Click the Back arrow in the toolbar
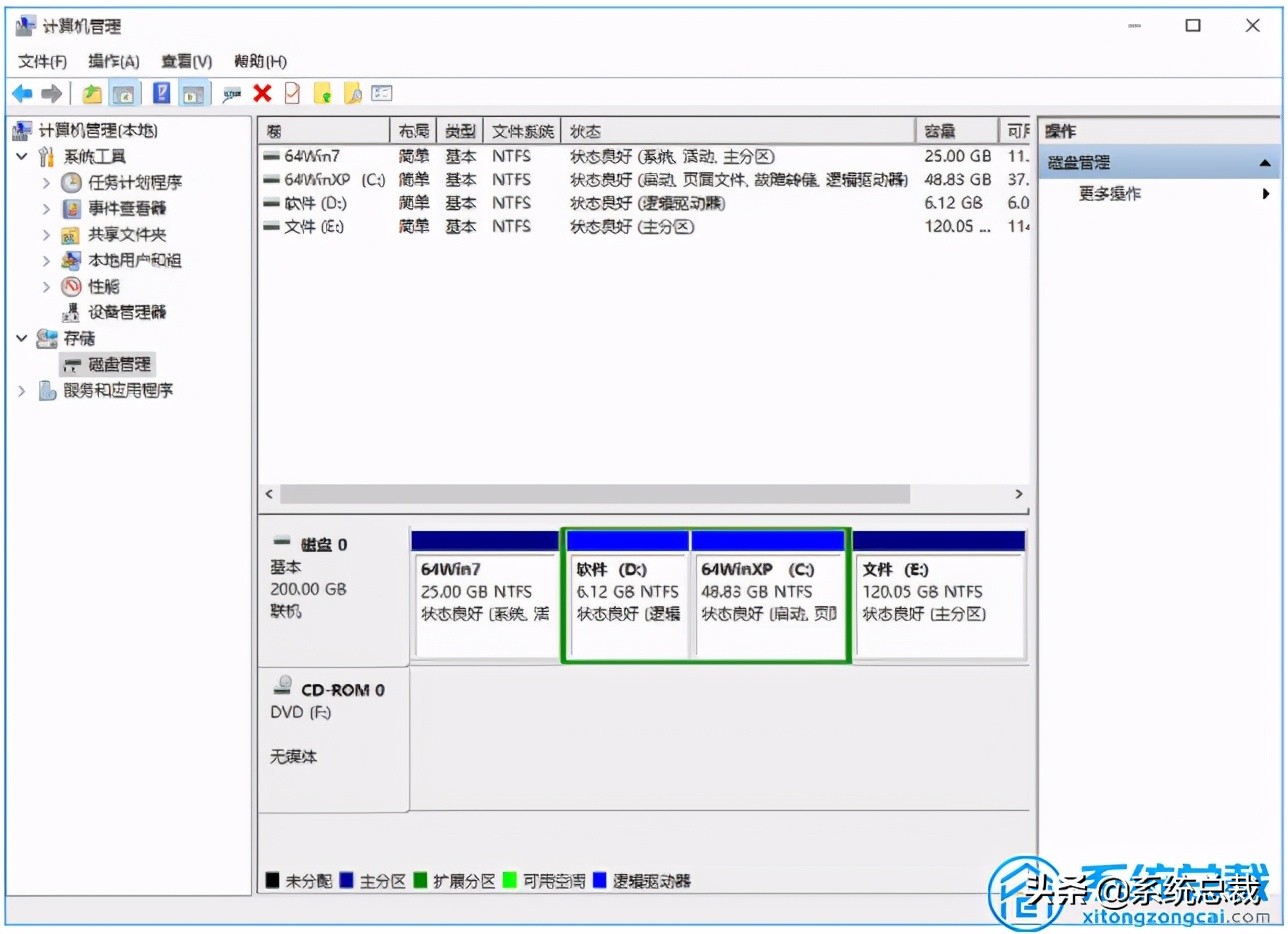Screen dimensions: 1288x934 [21, 93]
